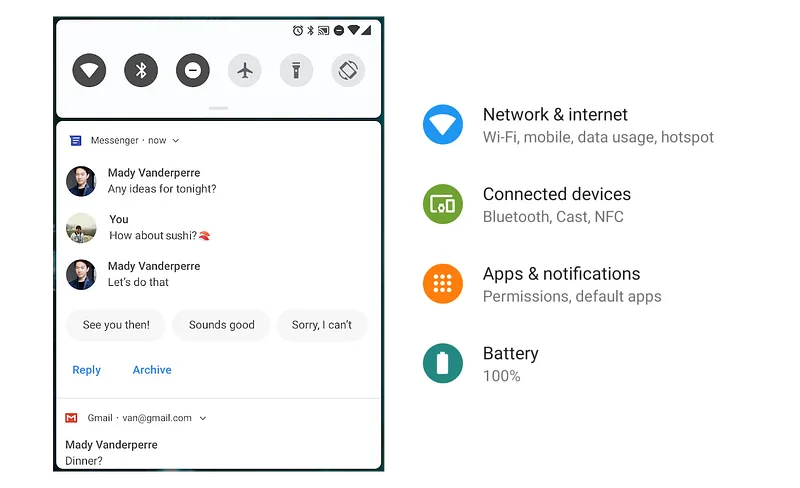The width and height of the screenshot is (800, 488).
Task: Toggle Auto-rotate quick setting
Action: (348, 70)
